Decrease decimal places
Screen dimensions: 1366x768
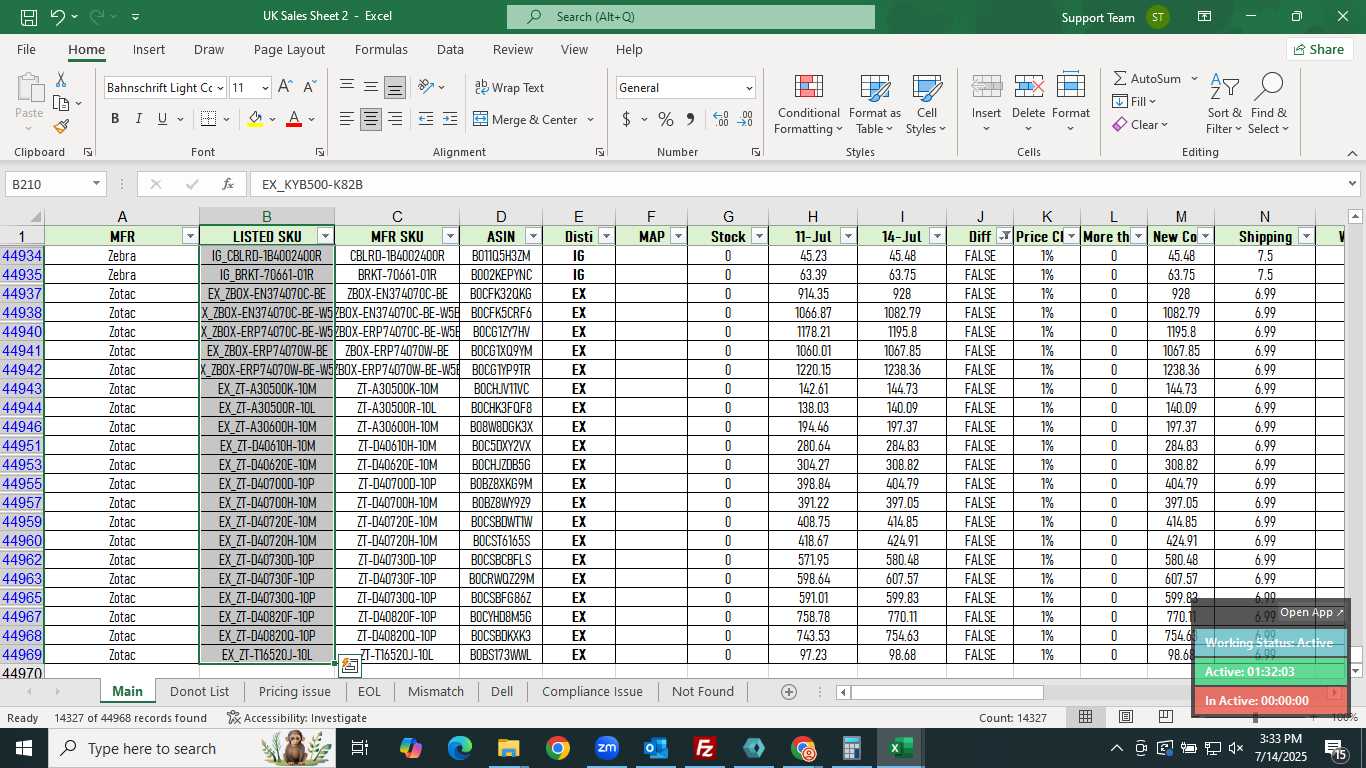pos(745,119)
